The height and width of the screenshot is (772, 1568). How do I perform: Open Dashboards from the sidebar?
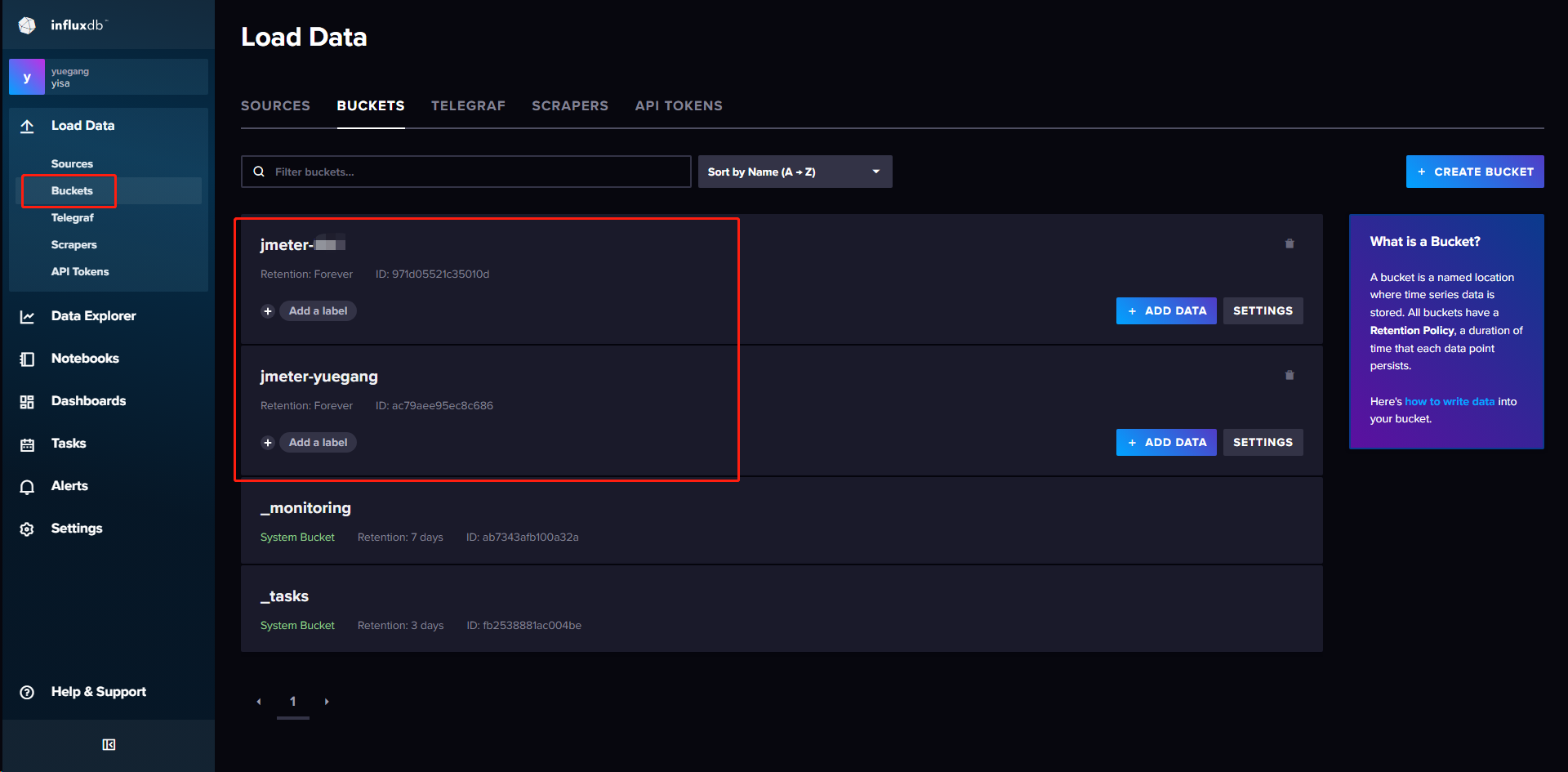click(88, 401)
